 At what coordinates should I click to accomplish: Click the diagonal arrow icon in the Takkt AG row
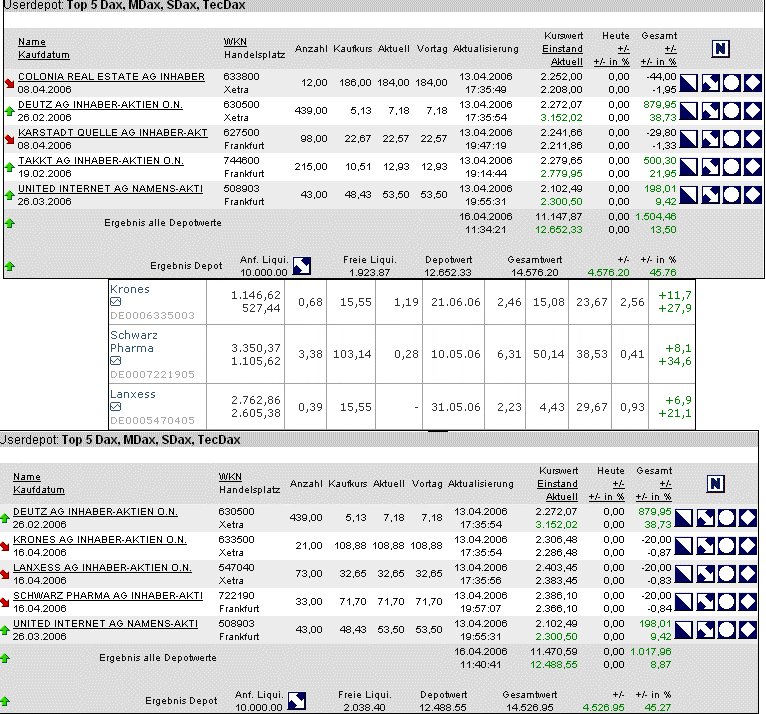[710, 167]
